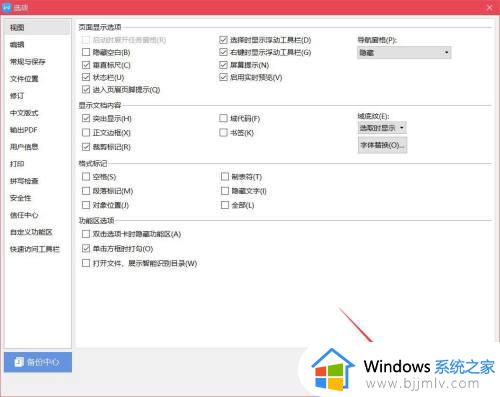Select the 视图 category in the sidebar
Image resolution: width=500 pixels, height=397 pixels.
[38, 27]
